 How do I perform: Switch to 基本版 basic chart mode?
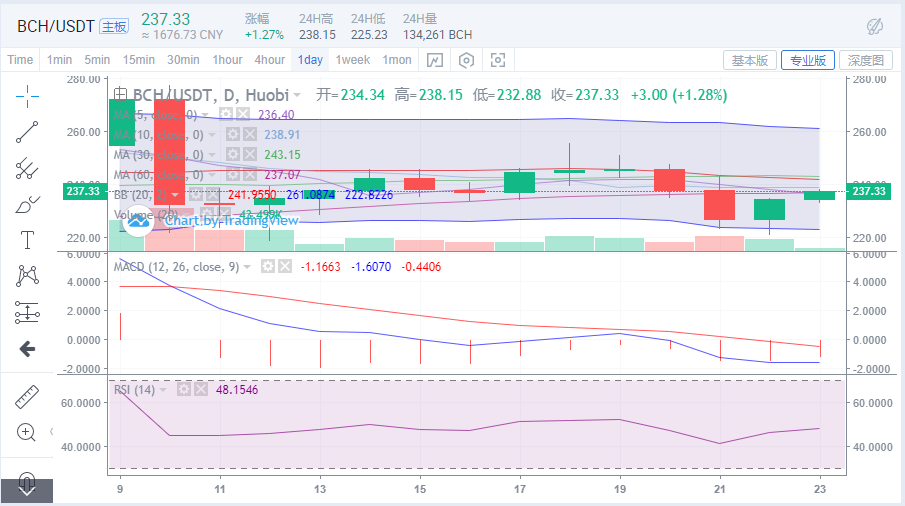[750, 60]
